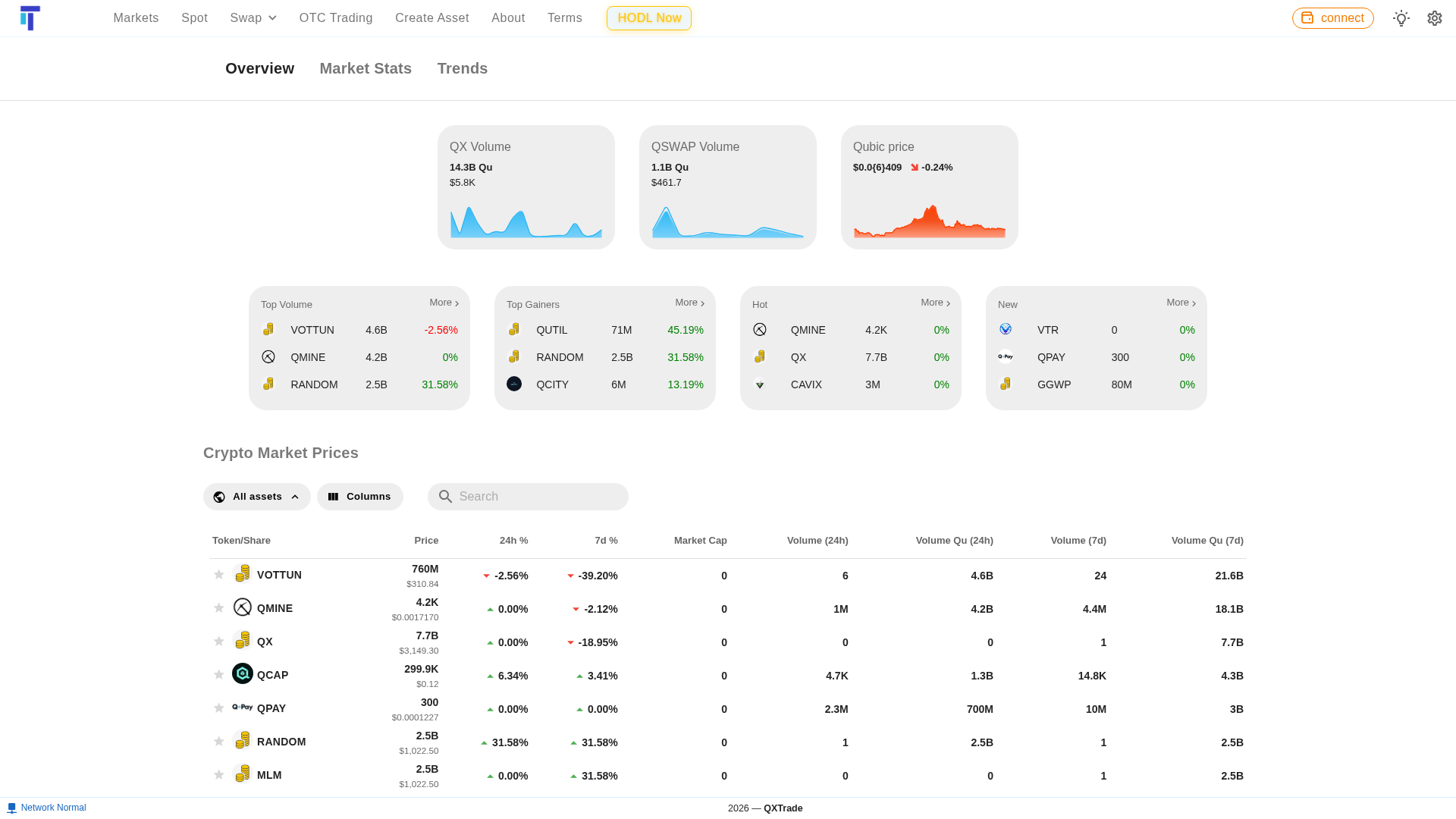1456x819 pixels.
Task: Click the QMINE icon in Top Volume
Action: click(x=268, y=356)
